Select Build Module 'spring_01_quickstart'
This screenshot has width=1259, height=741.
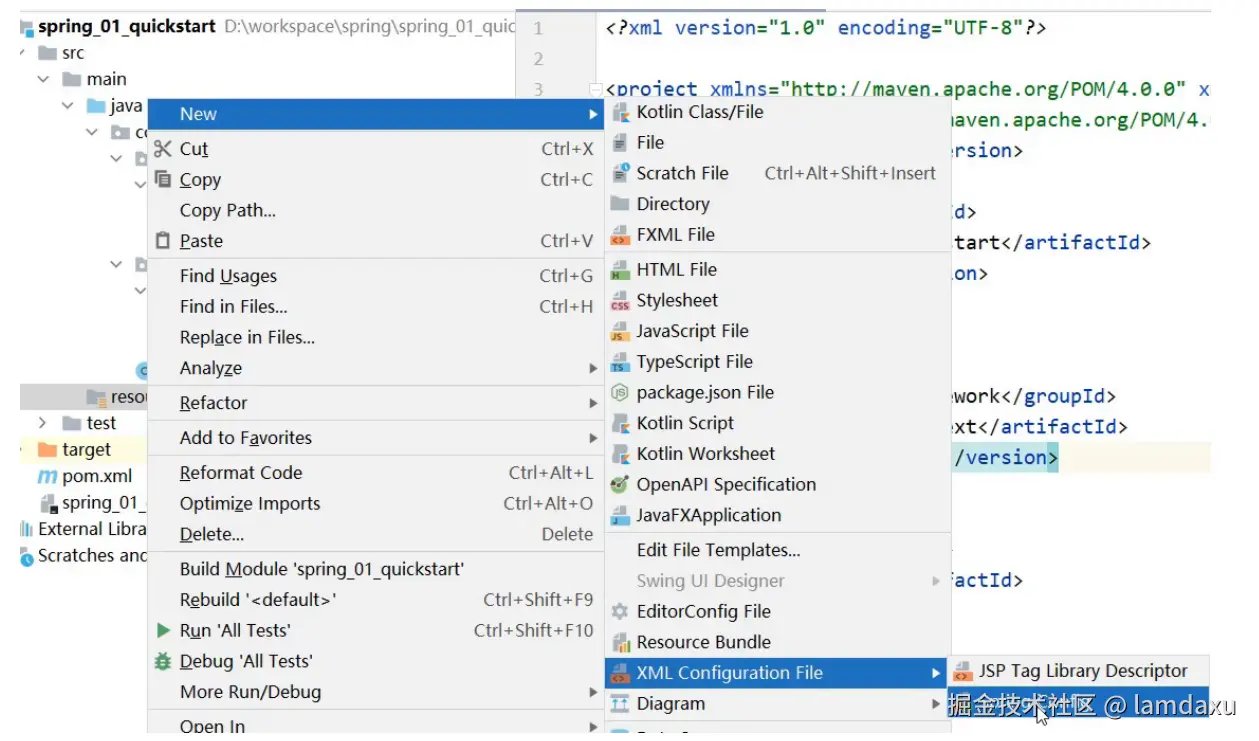pos(376,570)
